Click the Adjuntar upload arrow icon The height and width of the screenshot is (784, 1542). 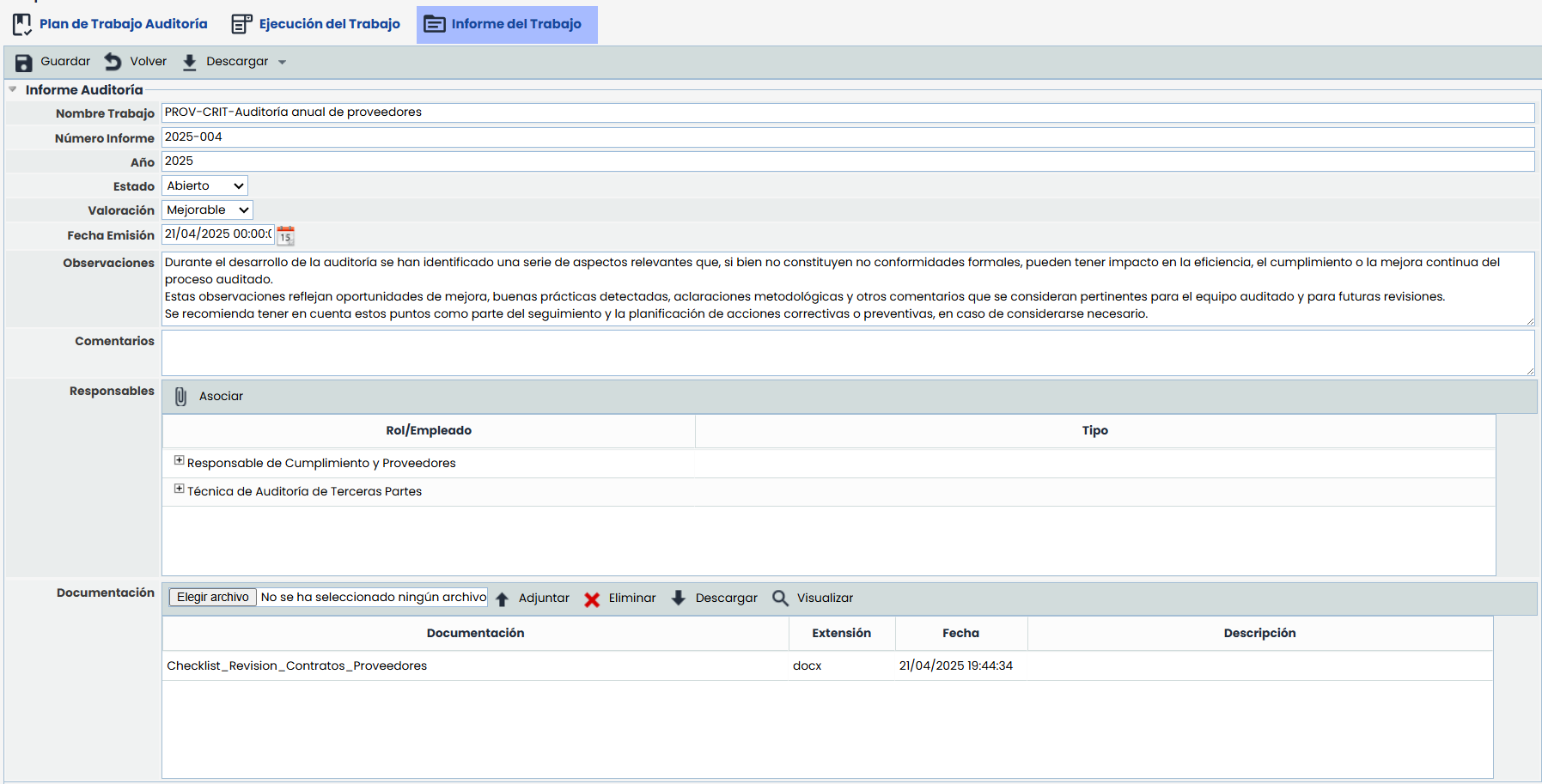point(503,599)
